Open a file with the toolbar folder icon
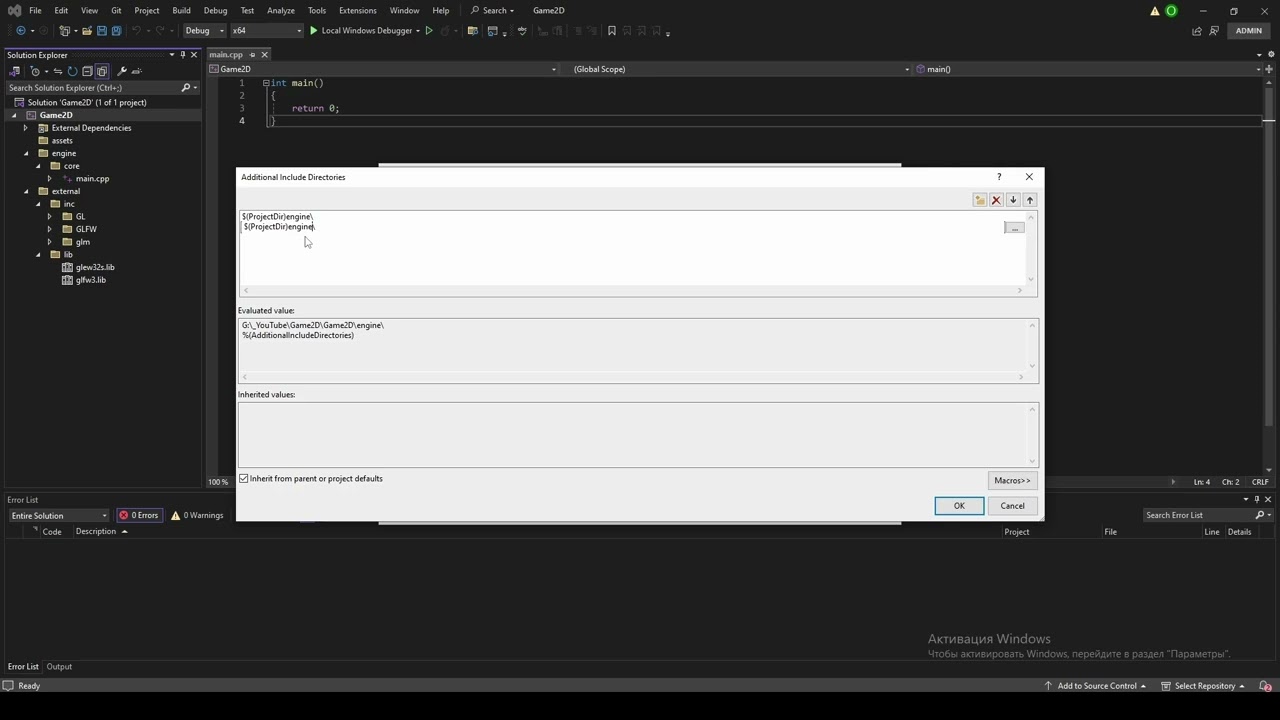Image resolution: width=1280 pixels, height=720 pixels. [x=87, y=31]
